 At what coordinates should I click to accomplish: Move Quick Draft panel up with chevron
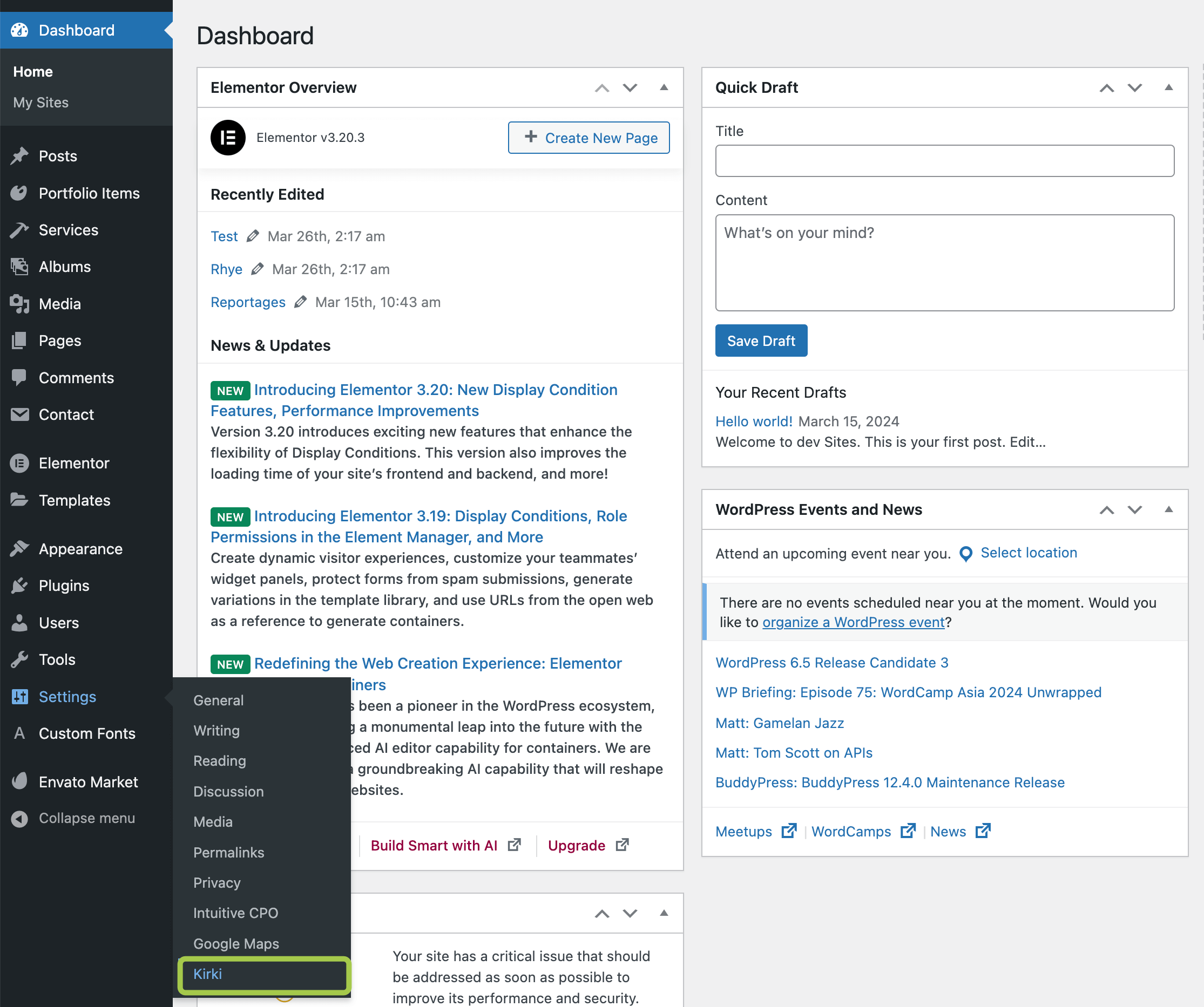1106,87
